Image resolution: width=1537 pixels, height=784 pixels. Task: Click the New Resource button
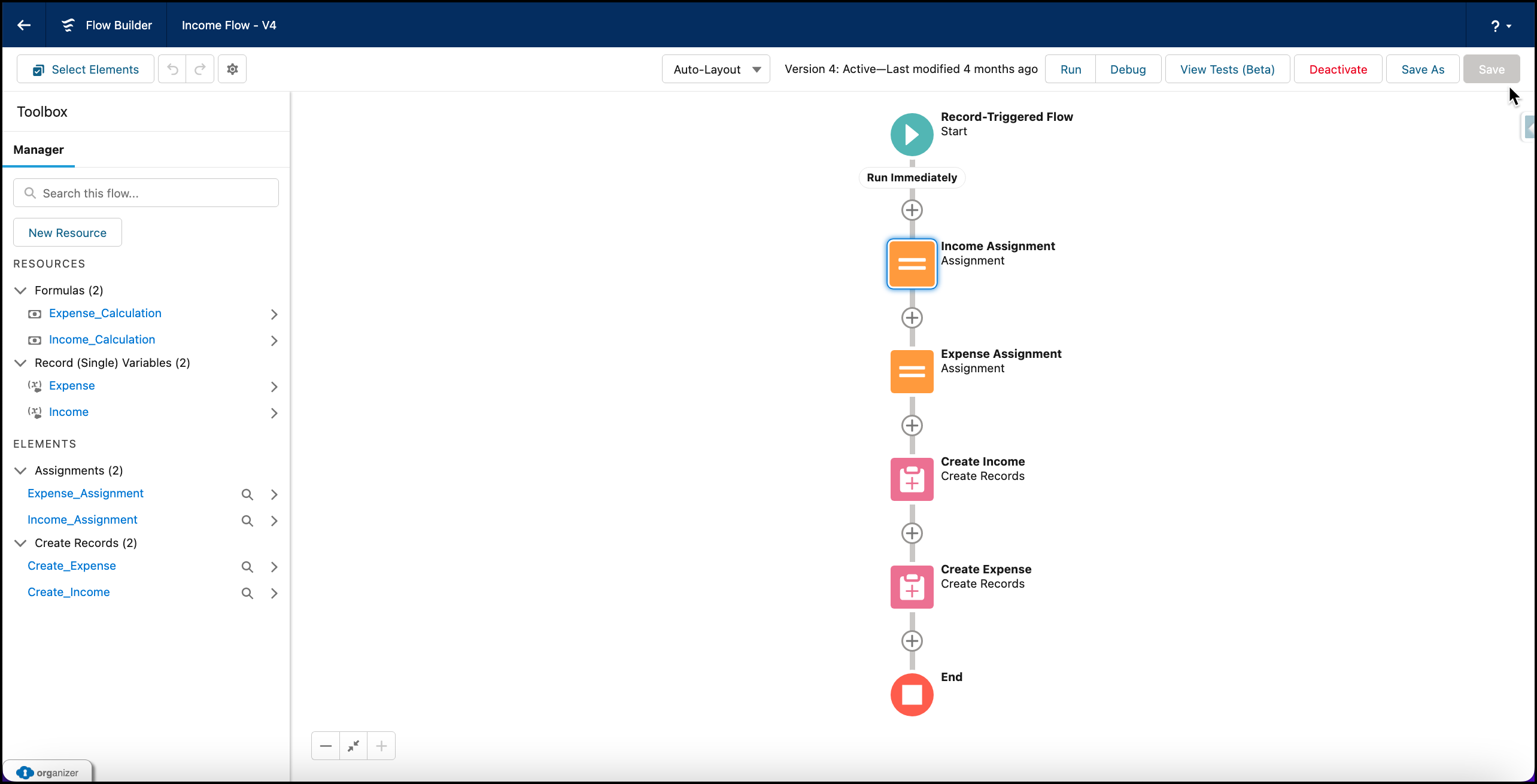68,232
